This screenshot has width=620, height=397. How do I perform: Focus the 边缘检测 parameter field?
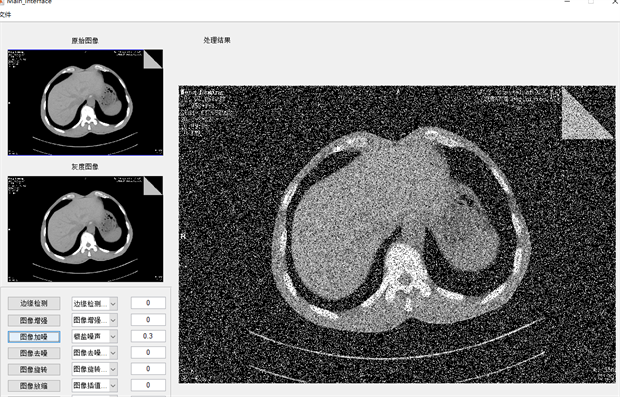tap(148, 303)
